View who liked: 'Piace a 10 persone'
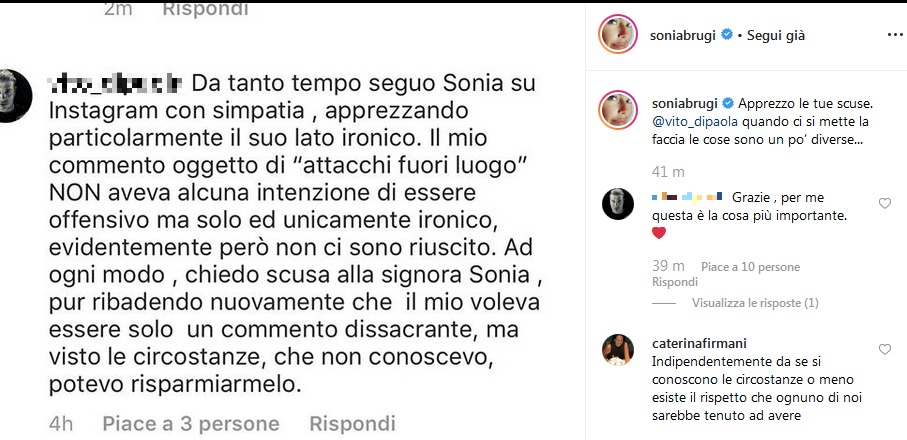 click(x=750, y=267)
